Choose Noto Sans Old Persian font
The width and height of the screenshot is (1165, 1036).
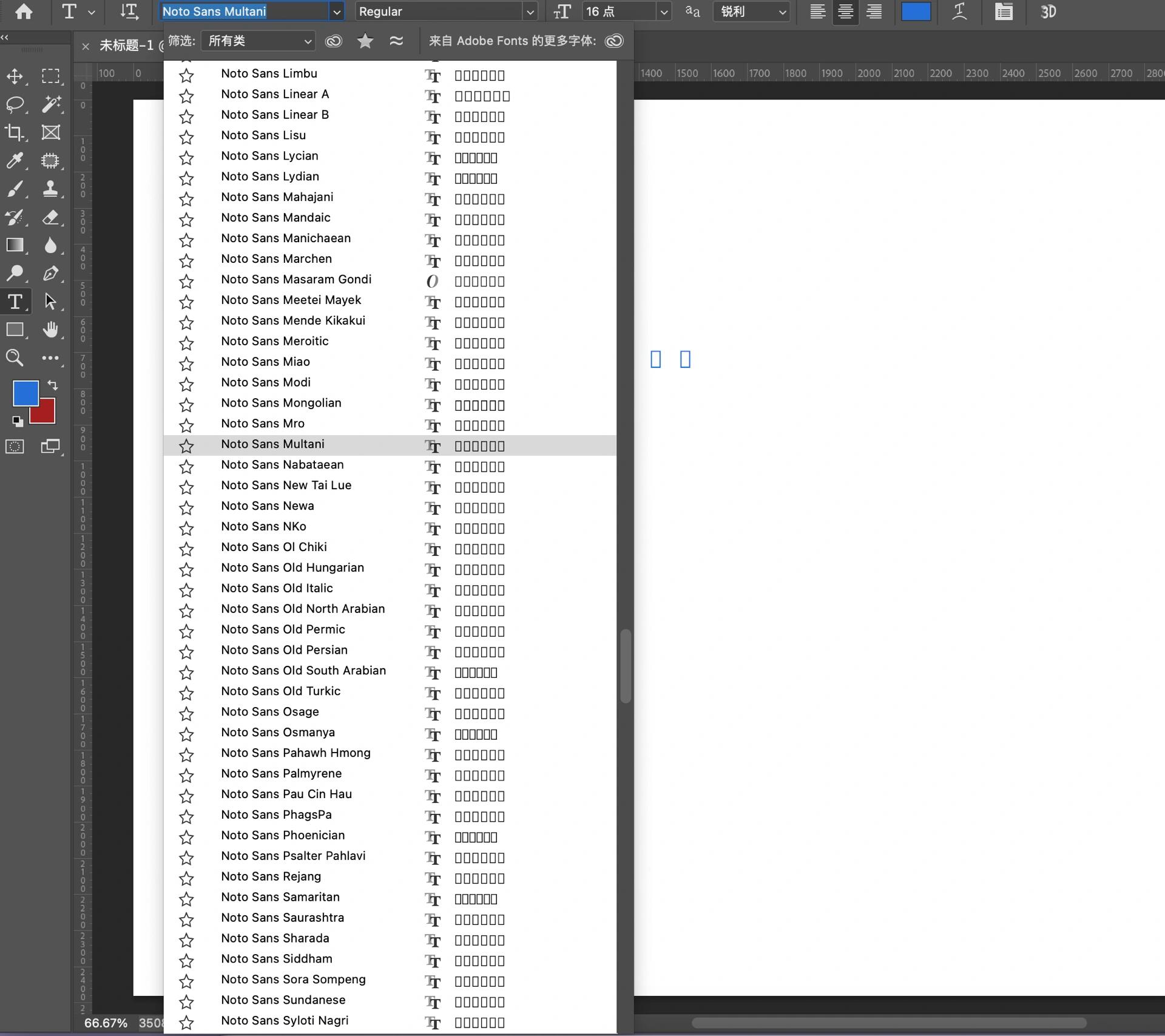pyautogui.click(x=390, y=651)
